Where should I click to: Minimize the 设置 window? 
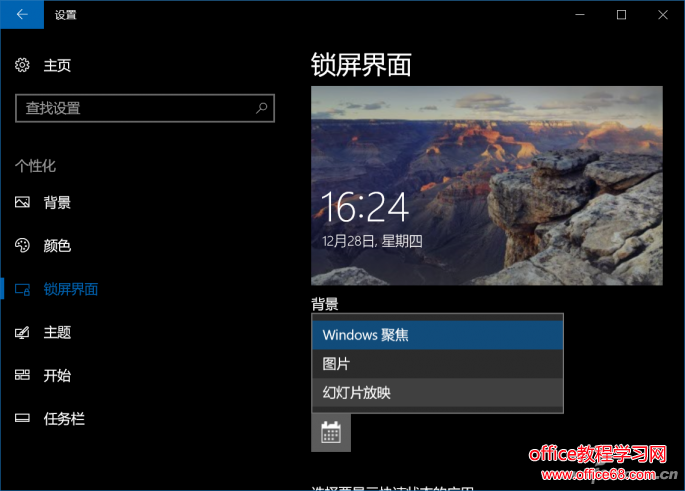coord(580,14)
